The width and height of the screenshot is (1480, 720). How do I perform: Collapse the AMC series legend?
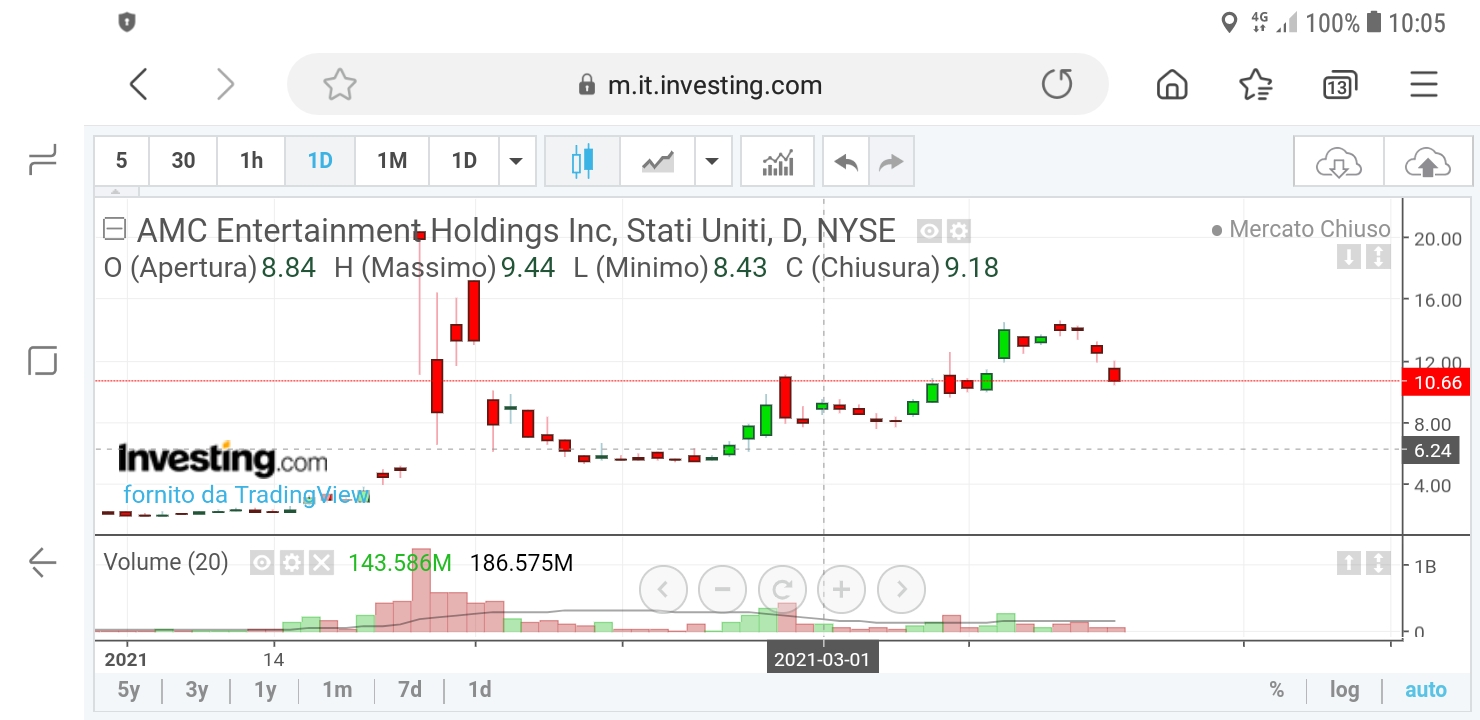(x=115, y=231)
